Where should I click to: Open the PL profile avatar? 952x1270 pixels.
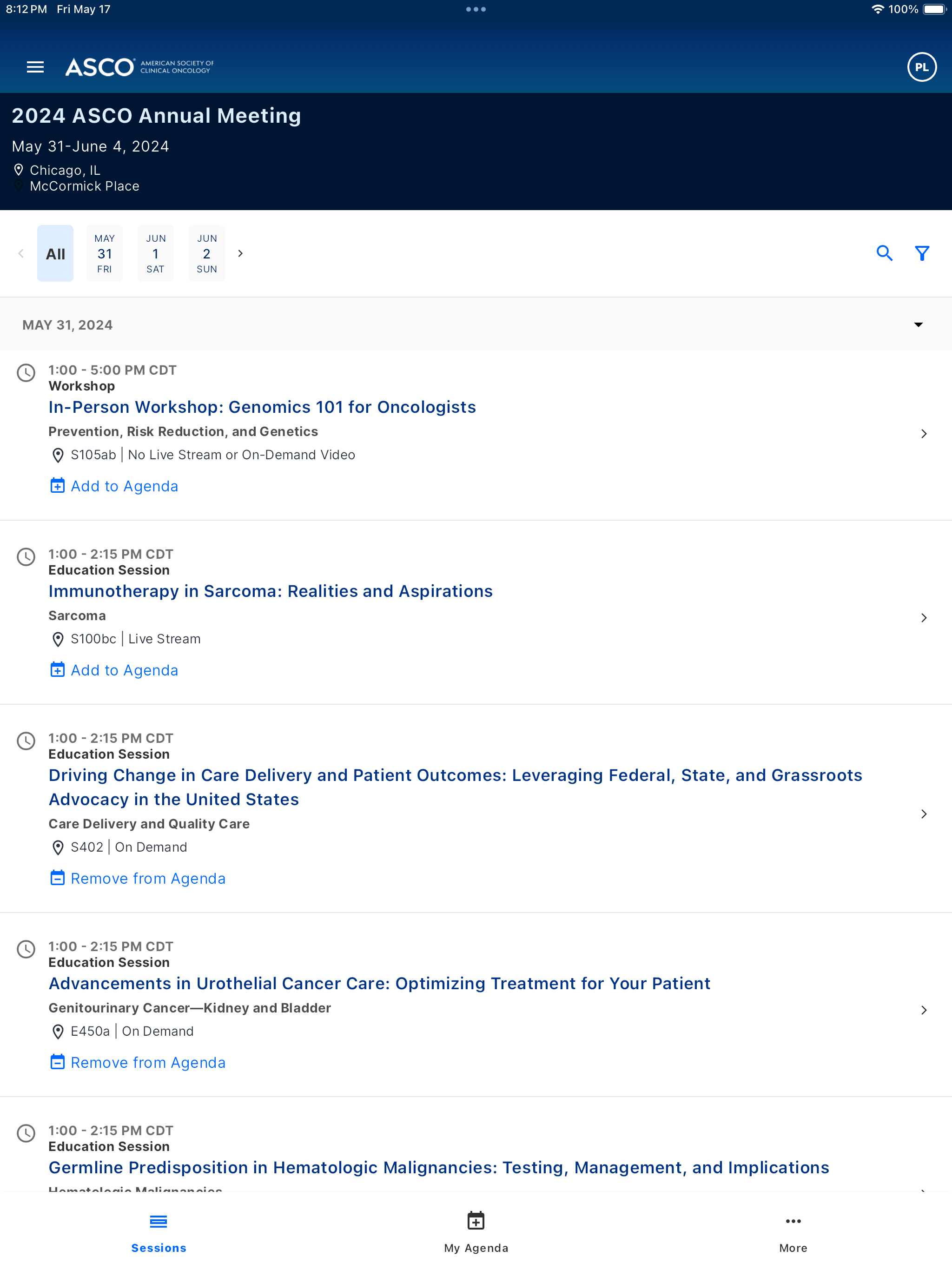click(922, 67)
